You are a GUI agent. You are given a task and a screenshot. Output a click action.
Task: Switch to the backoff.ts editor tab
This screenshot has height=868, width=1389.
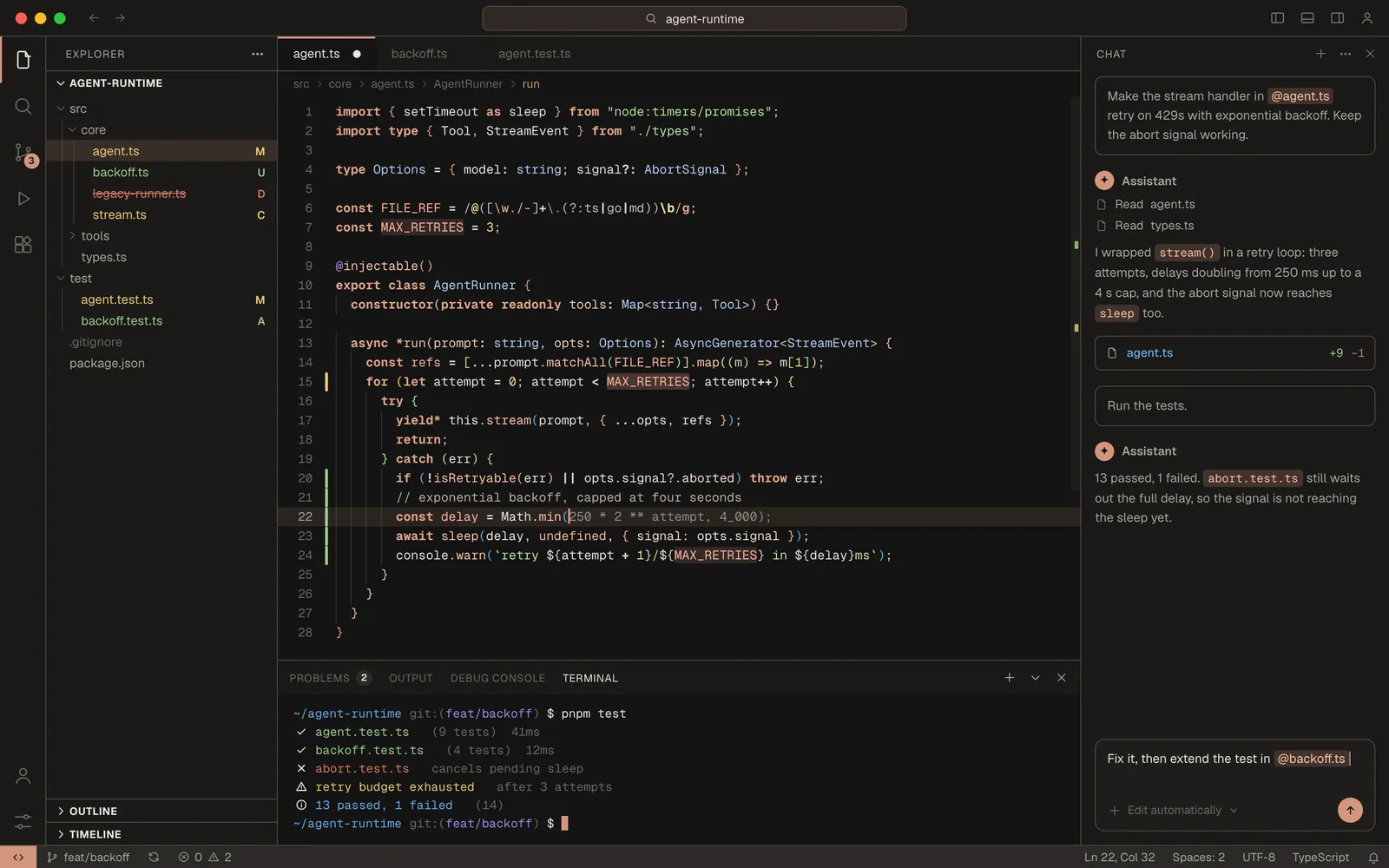(x=419, y=54)
